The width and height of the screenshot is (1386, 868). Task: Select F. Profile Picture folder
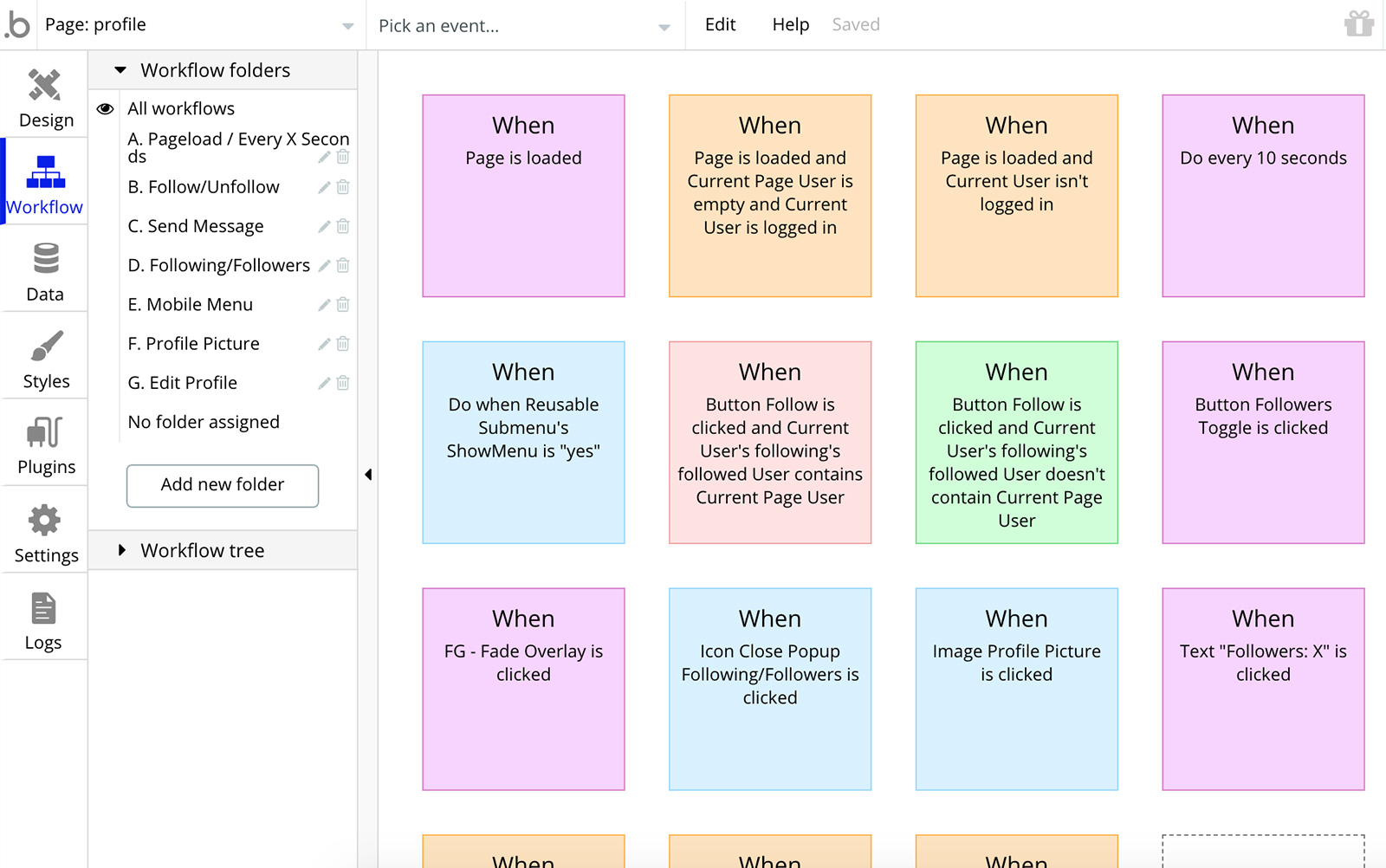coord(194,344)
